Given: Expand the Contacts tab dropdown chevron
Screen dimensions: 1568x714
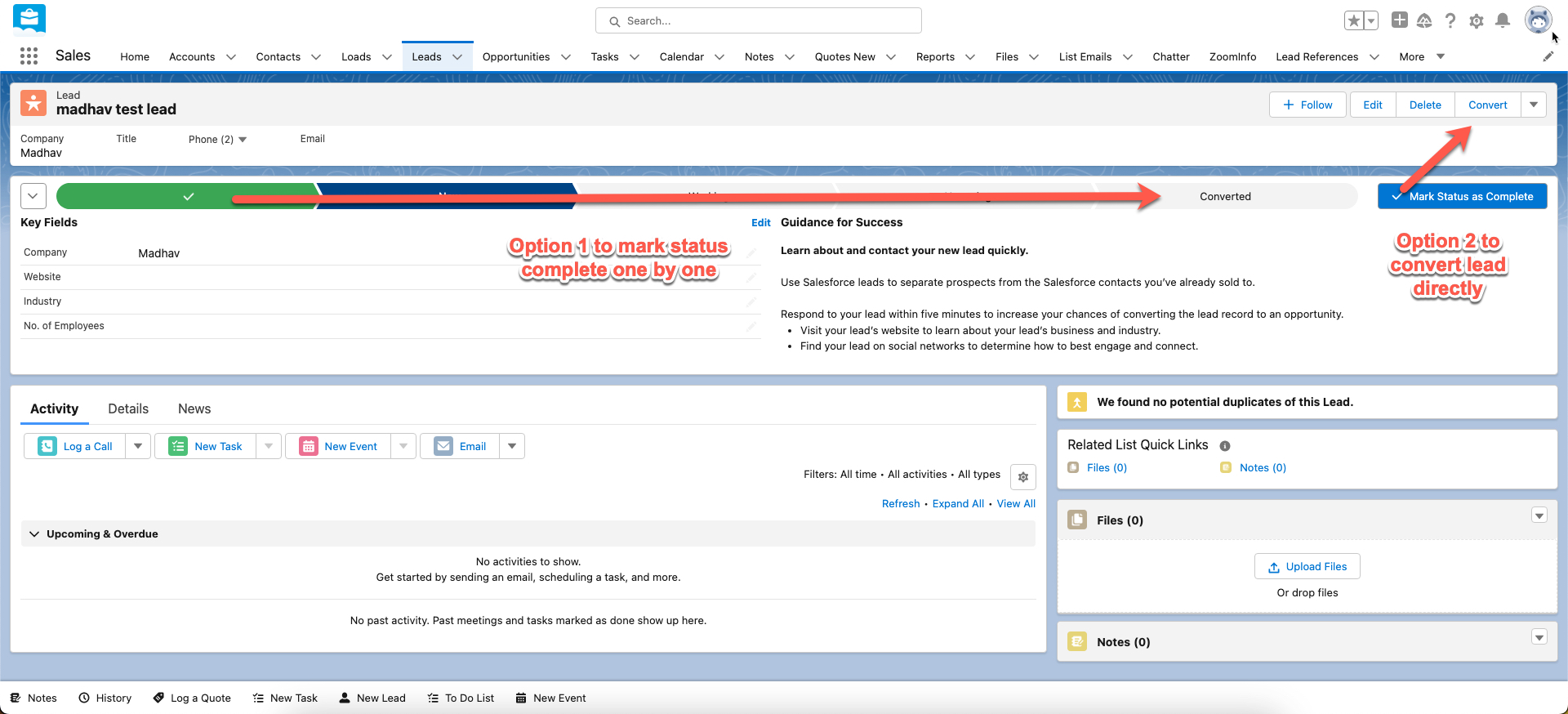Looking at the screenshot, I should (316, 57).
